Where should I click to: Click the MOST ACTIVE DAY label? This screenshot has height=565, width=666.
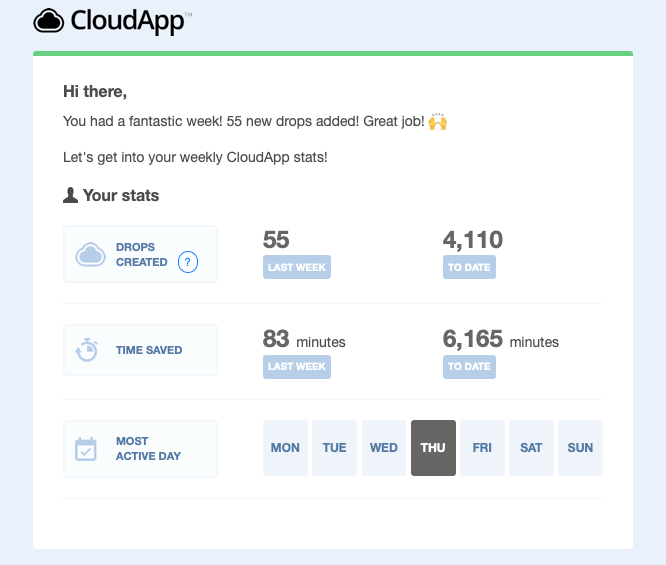point(148,449)
